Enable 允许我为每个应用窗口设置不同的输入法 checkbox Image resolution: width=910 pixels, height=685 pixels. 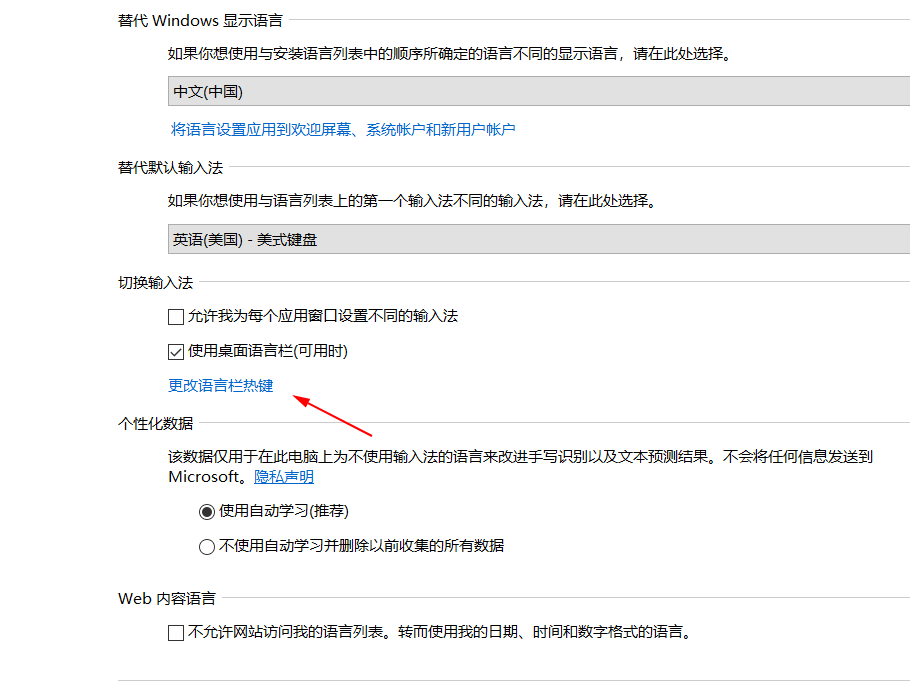tap(176, 317)
